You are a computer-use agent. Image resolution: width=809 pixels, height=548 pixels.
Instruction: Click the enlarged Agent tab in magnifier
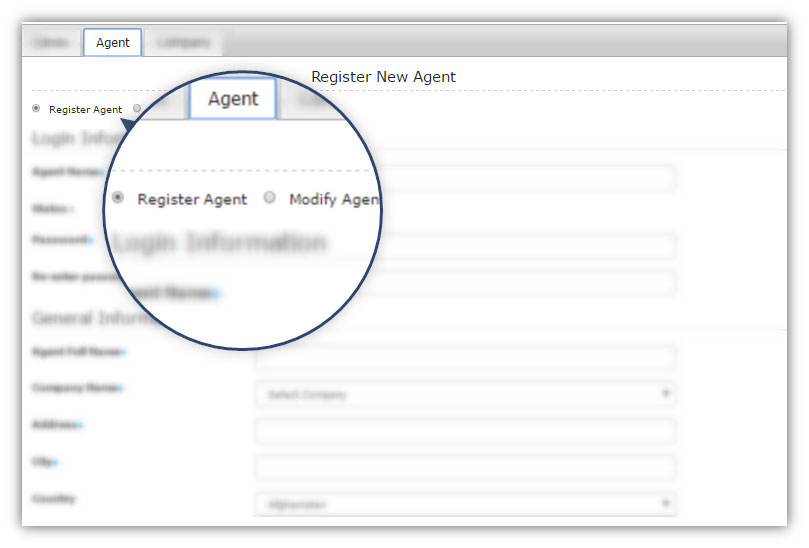(233, 99)
